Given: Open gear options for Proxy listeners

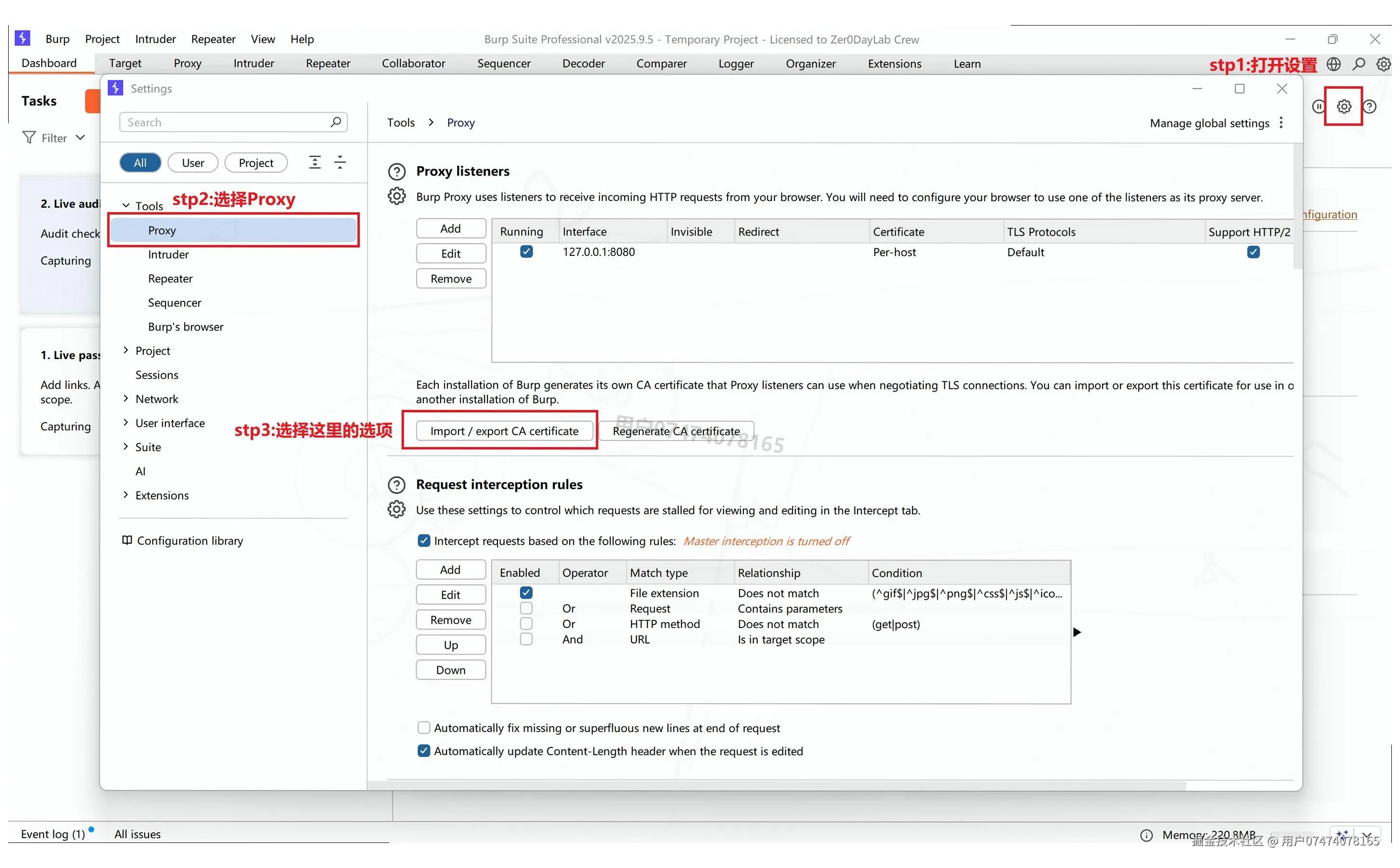Looking at the screenshot, I should [396, 196].
